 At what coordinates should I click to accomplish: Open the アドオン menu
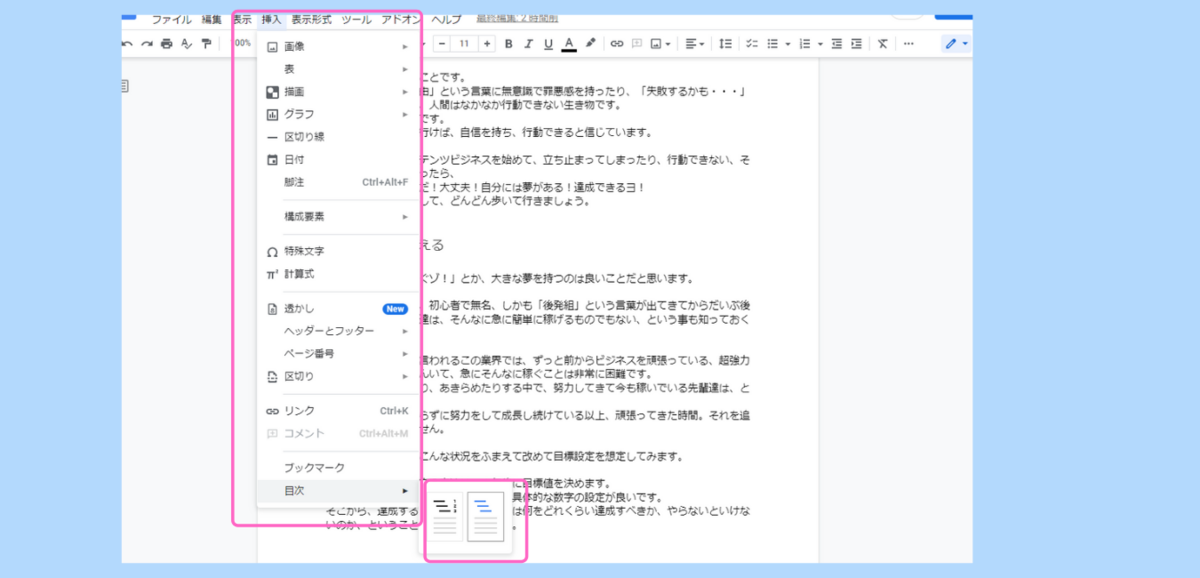click(x=401, y=19)
